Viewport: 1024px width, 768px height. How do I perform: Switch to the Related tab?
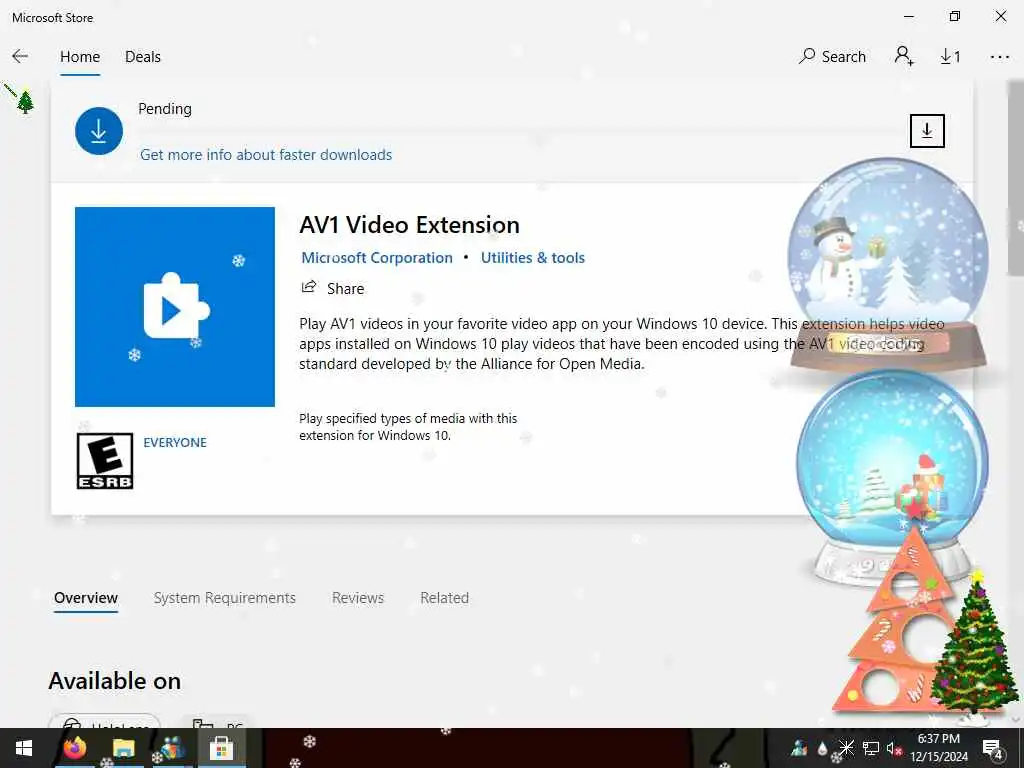[x=445, y=598]
